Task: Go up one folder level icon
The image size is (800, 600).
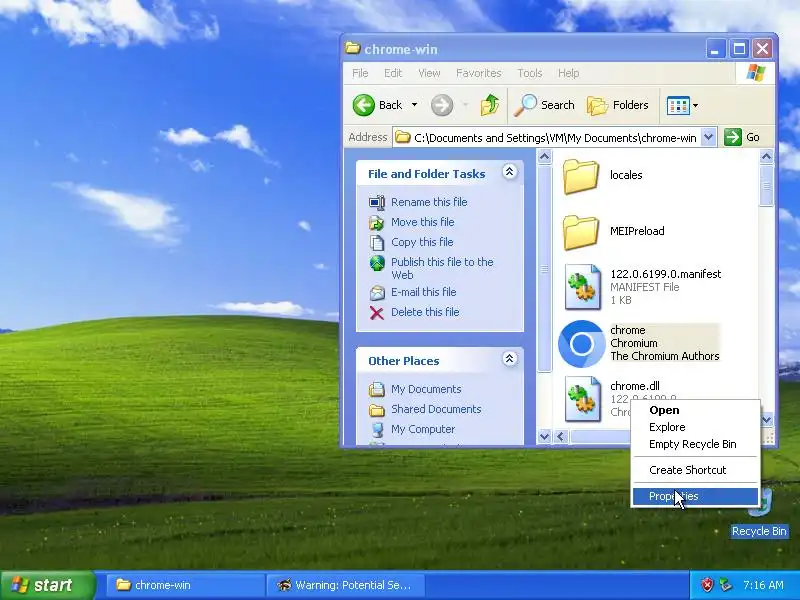Action: tap(490, 105)
